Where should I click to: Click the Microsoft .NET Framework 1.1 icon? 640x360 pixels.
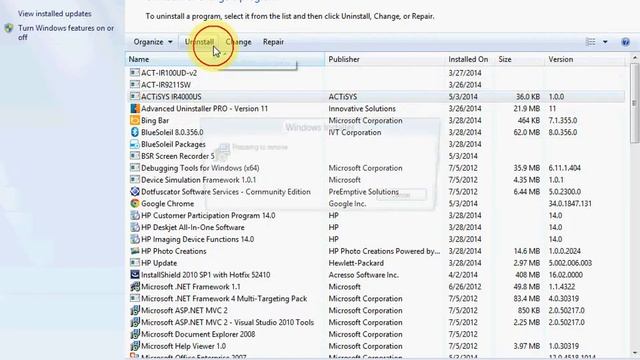[x=135, y=287]
